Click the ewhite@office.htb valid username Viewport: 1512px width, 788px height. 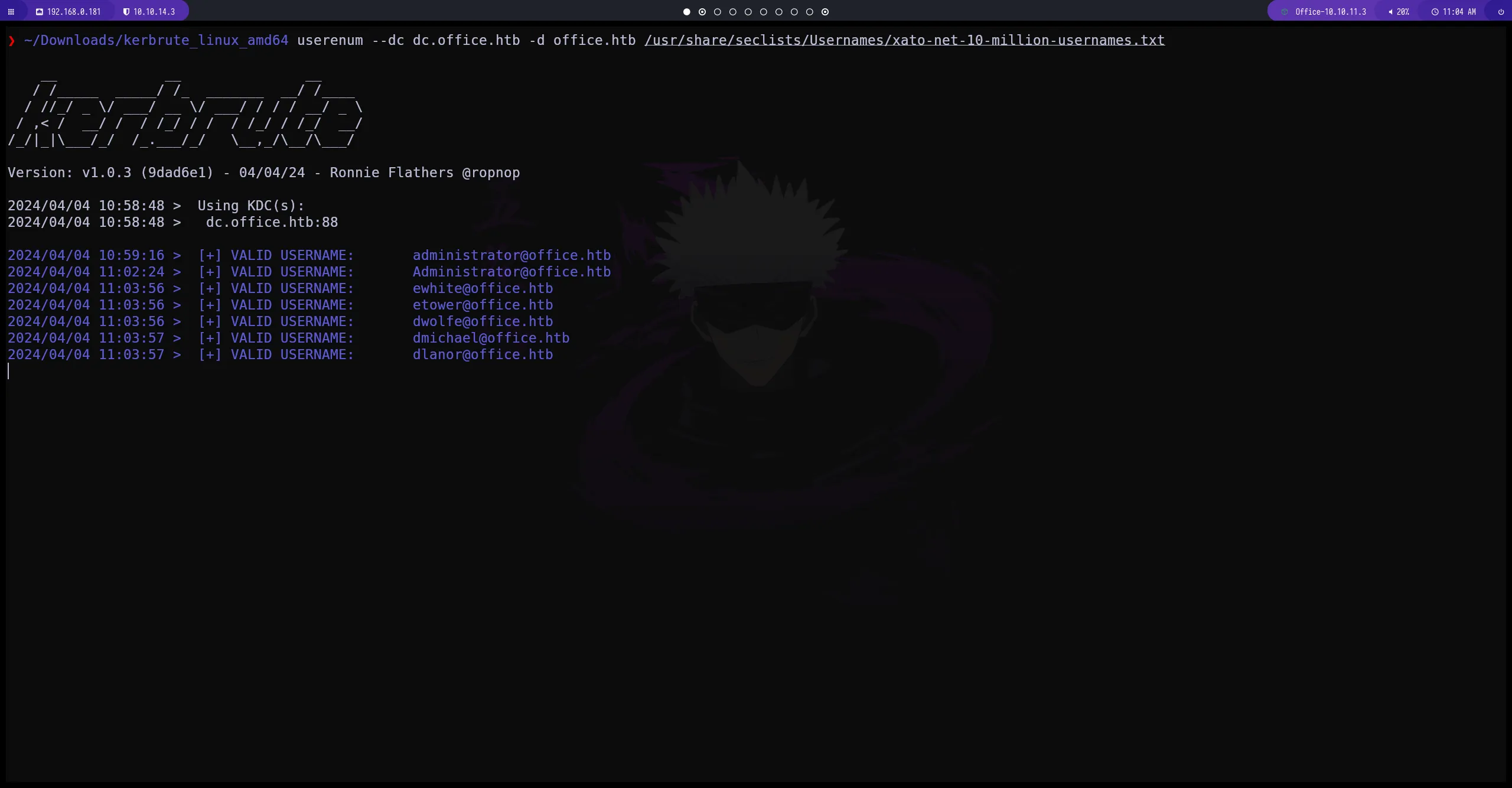483,288
